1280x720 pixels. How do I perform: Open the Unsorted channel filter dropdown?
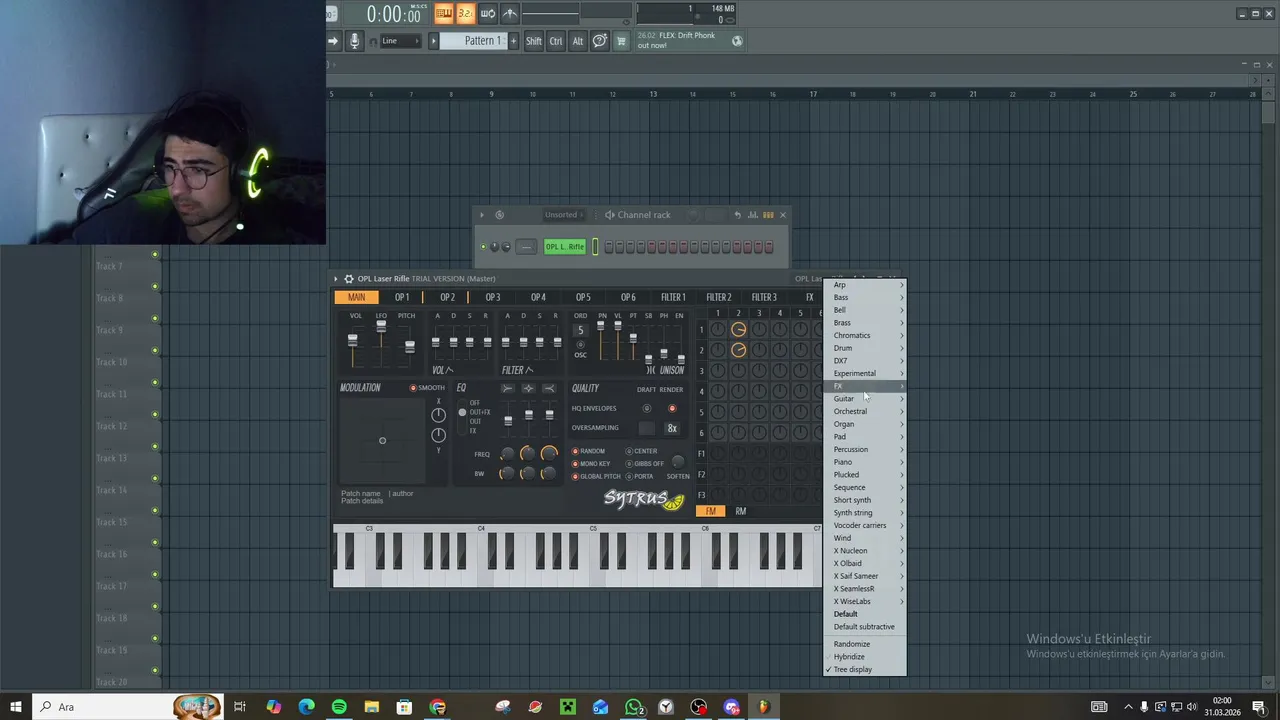(565, 215)
